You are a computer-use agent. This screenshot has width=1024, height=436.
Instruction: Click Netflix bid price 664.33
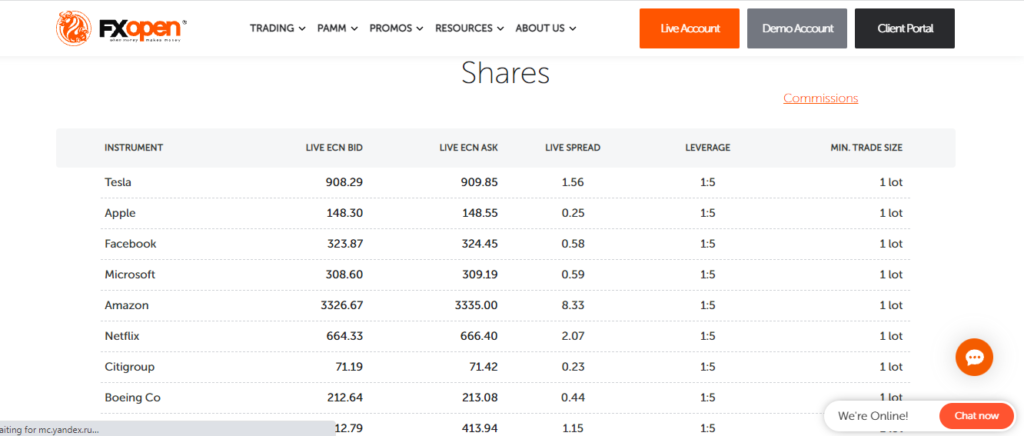click(345, 336)
